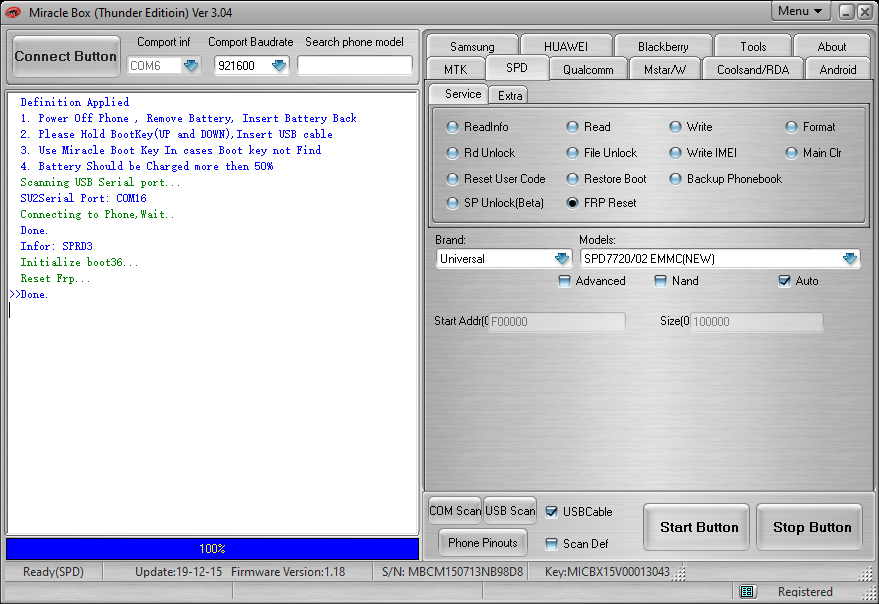Open the Extra sub-tab

tap(510, 95)
